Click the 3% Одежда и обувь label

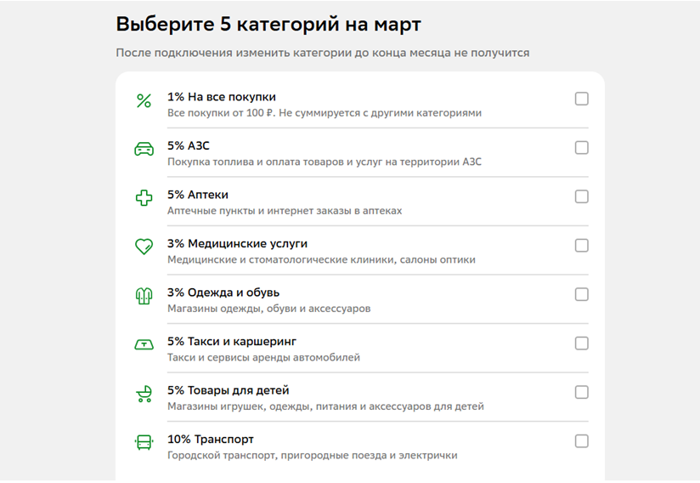pos(223,292)
